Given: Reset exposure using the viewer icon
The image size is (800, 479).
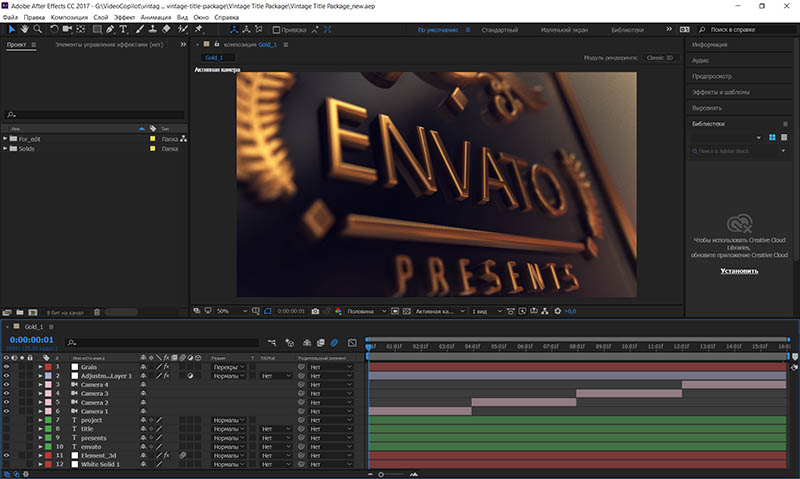Looking at the screenshot, I should click(558, 311).
